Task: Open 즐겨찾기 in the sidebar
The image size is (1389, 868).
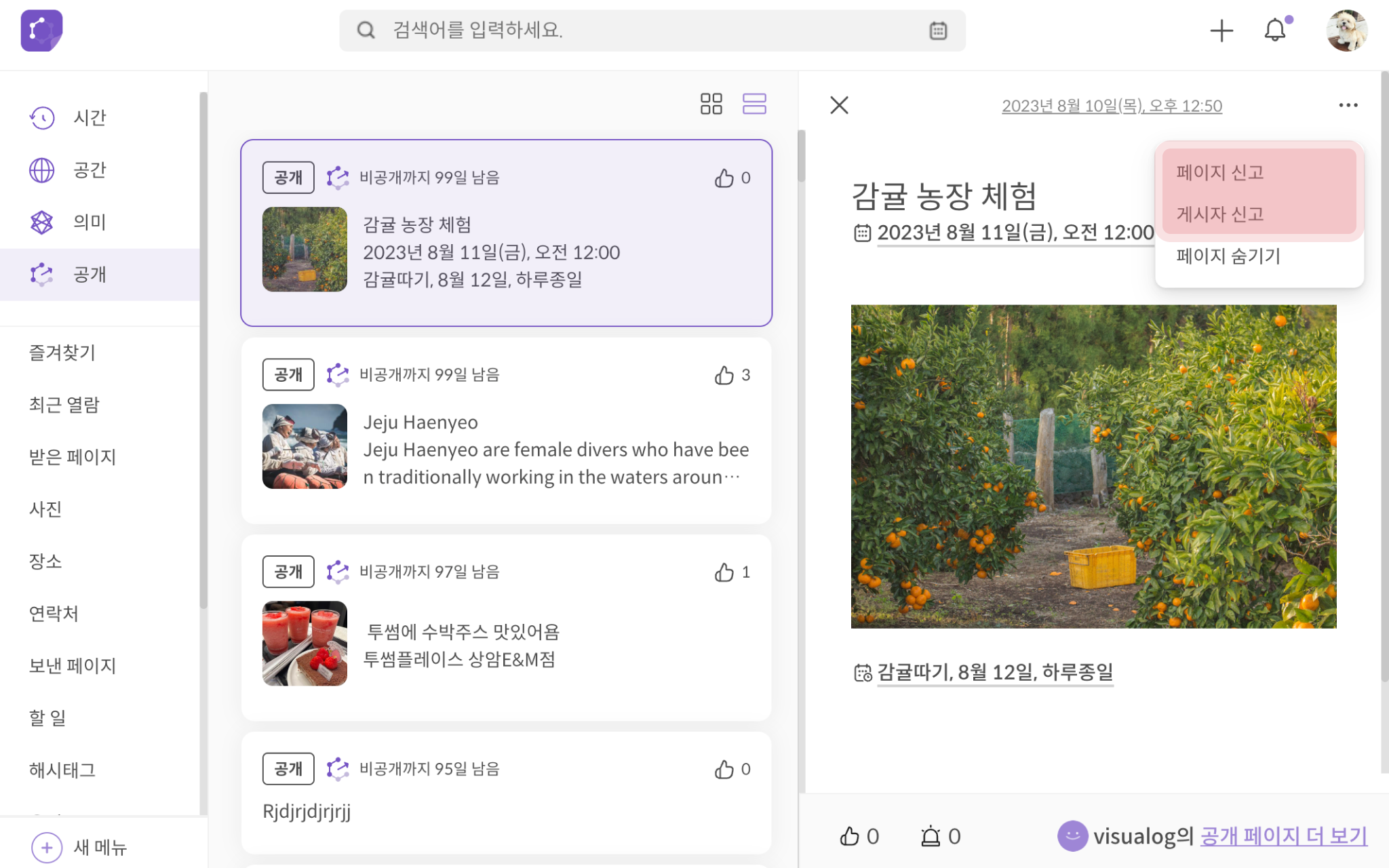Action: coord(62,353)
